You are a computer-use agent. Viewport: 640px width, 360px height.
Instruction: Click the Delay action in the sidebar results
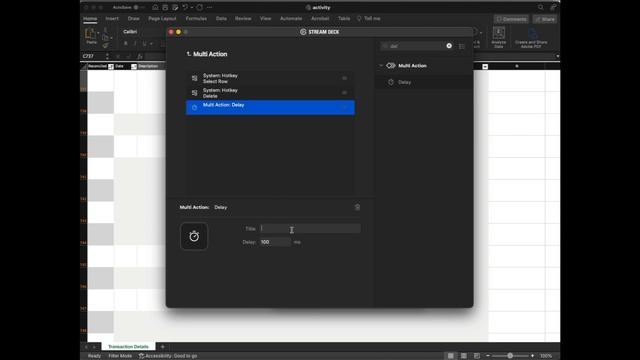[424, 82]
